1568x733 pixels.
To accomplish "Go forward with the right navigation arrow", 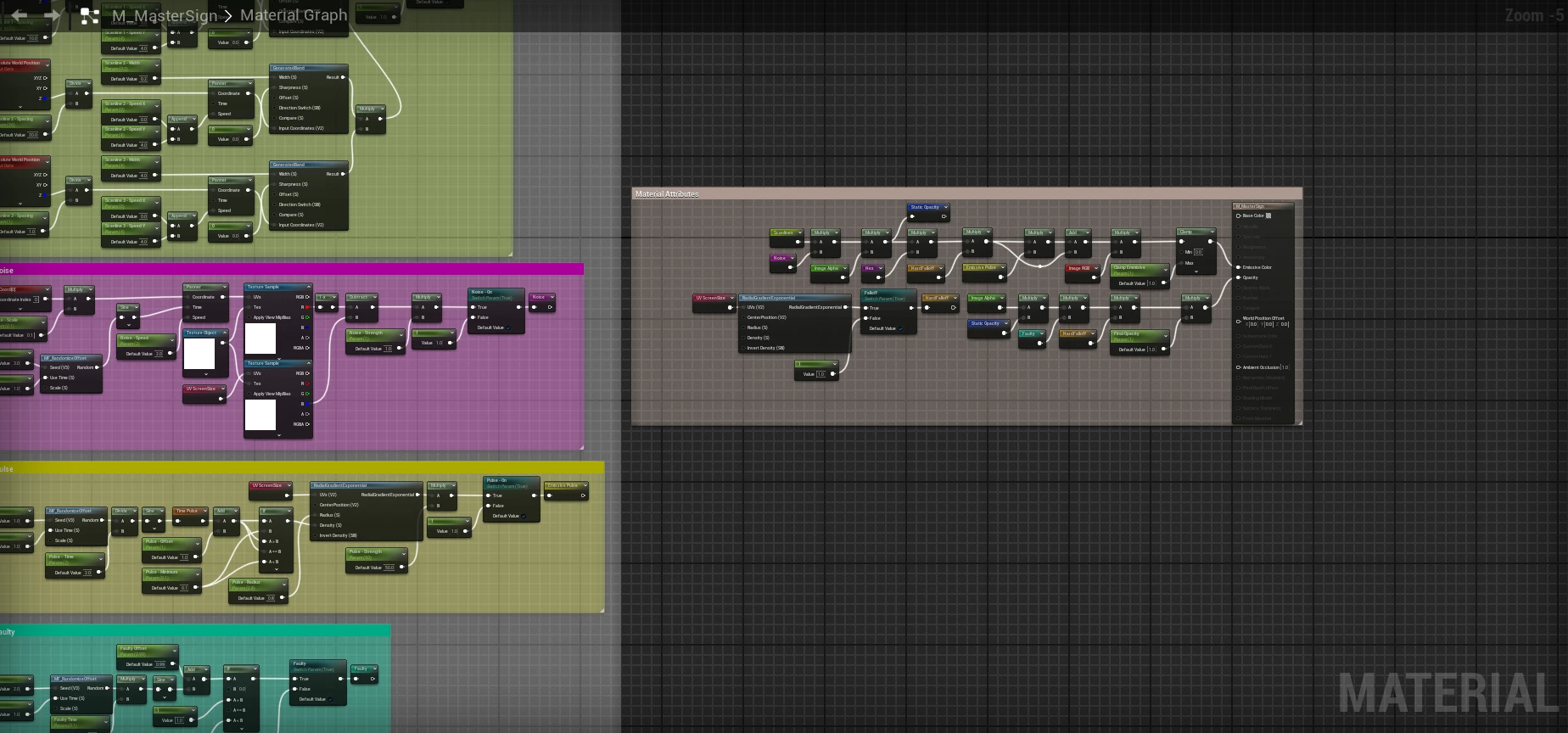I will coord(51,15).
